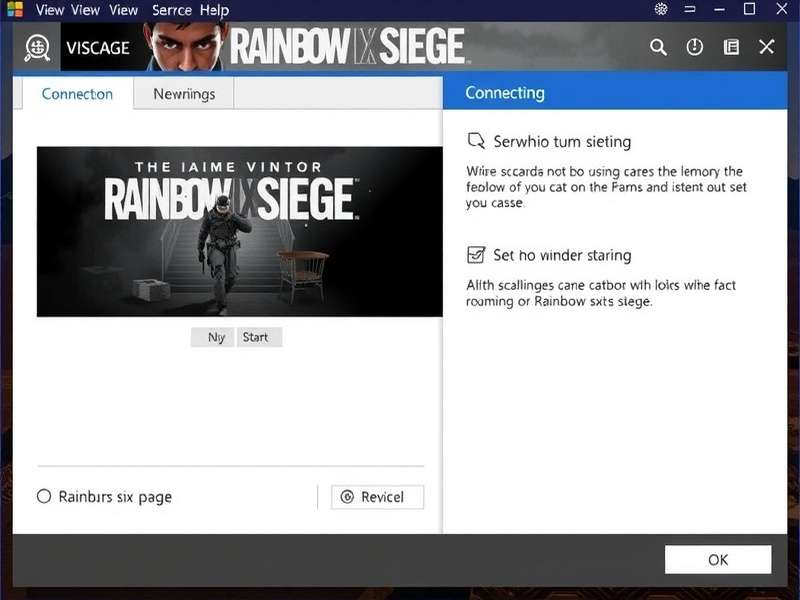Click the Set ho winder staring heading
Viewport: 800px width, 600px height.
tap(562, 255)
